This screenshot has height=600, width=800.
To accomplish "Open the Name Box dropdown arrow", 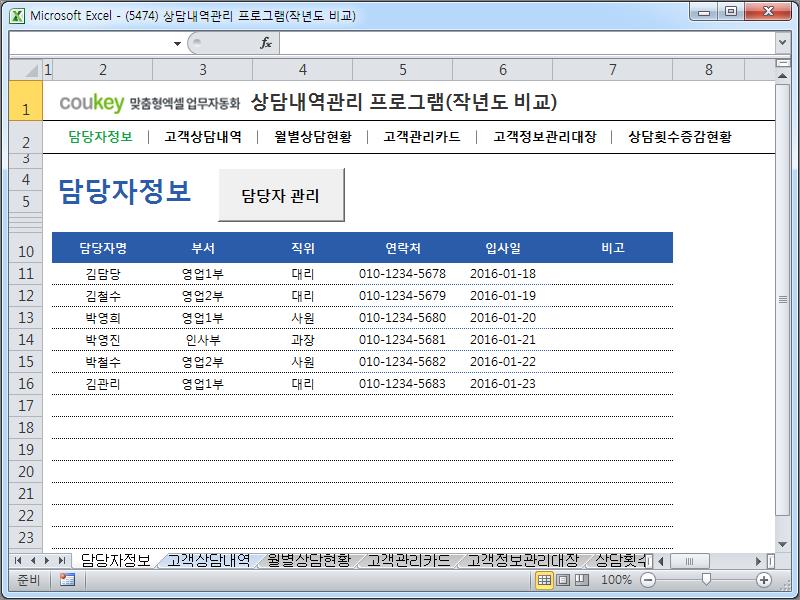I will [177, 43].
